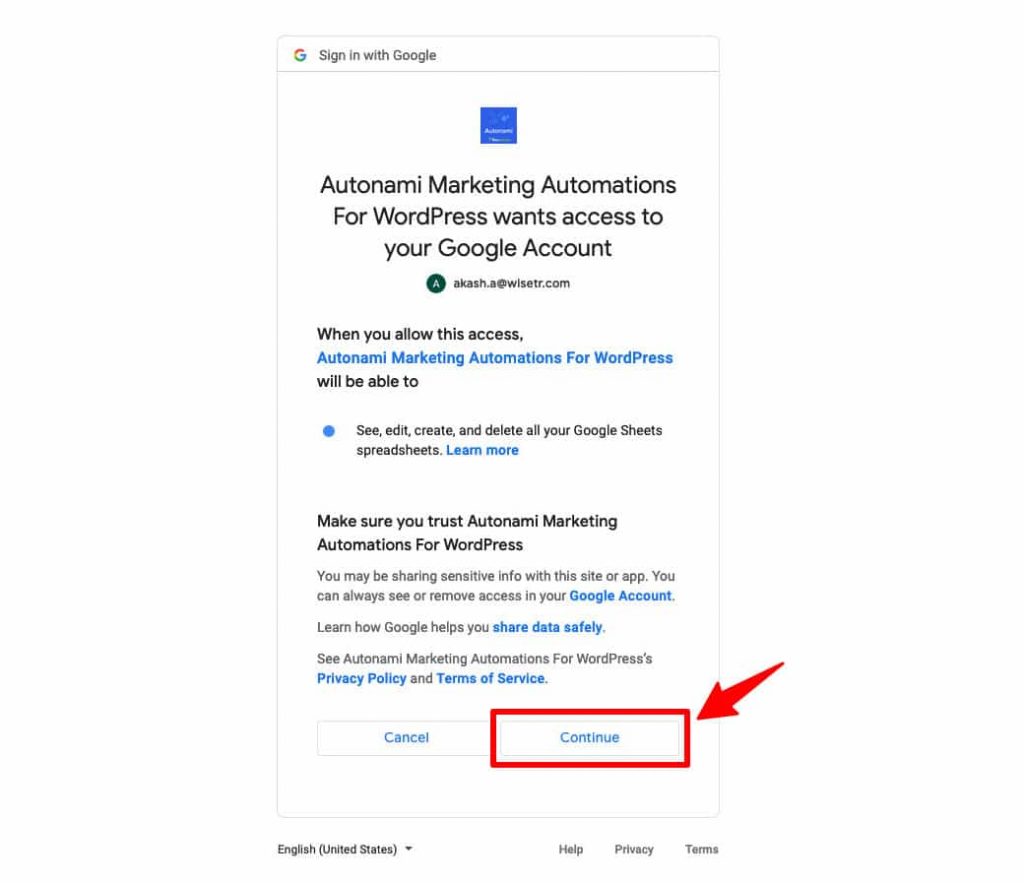Open the share data safely link

coord(547,627)
